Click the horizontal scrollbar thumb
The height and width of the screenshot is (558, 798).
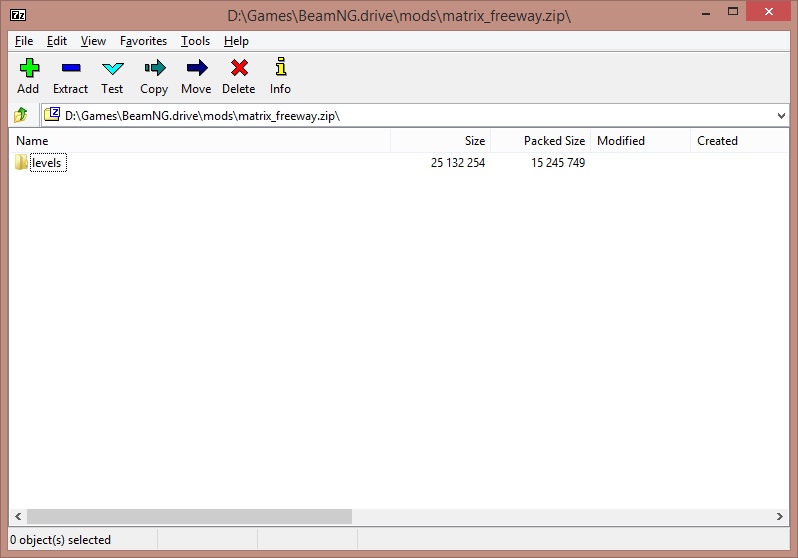tap(189, 516)
